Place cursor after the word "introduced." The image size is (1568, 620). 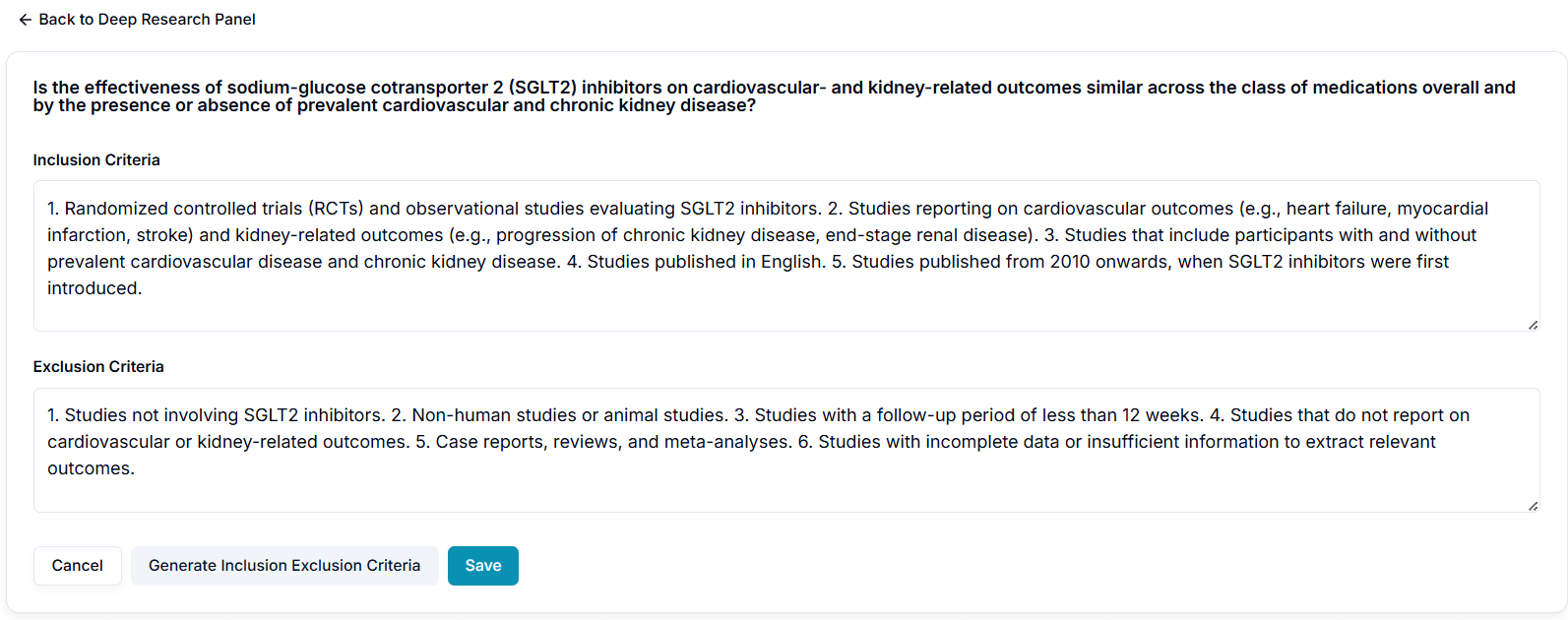coord(144,288)
